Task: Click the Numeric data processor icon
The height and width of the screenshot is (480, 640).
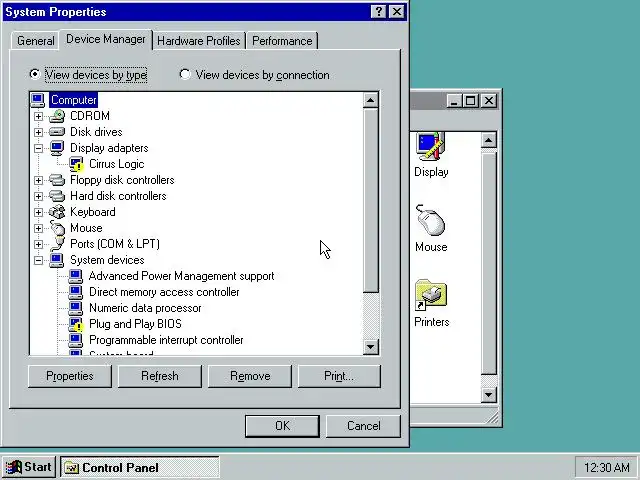Action: pos(76,308)
